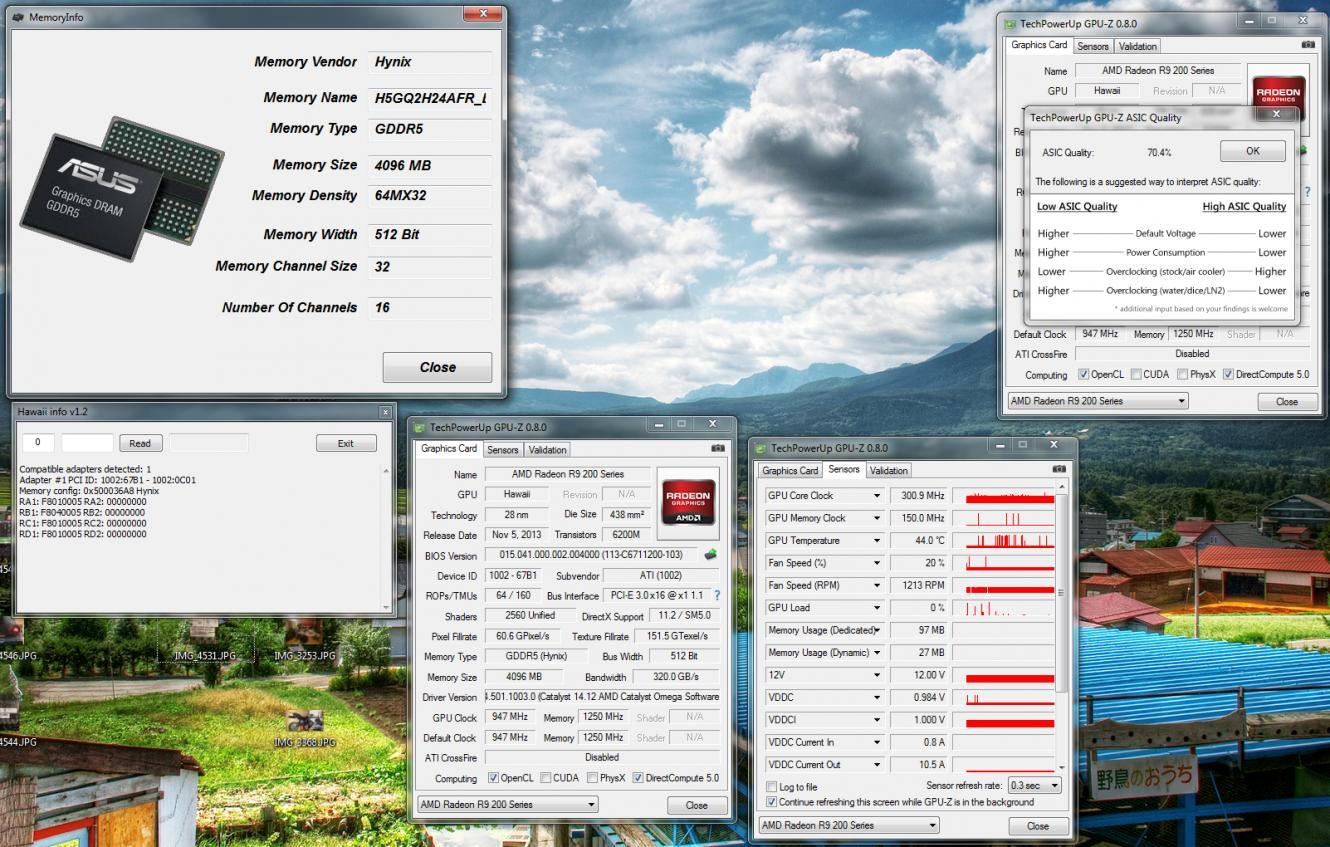Toggle CUDA checkbox in top-right GPU-Z window

coord(1136,375)
